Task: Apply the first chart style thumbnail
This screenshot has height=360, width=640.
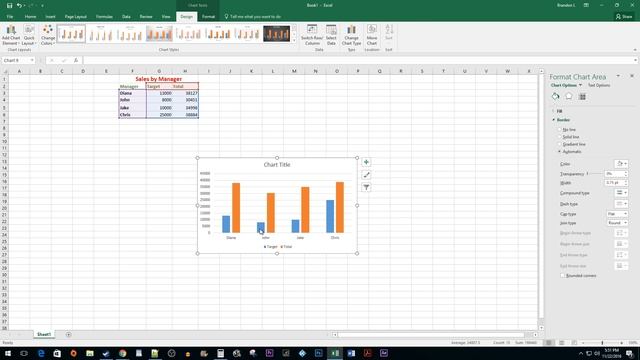Action: (71, 33)
